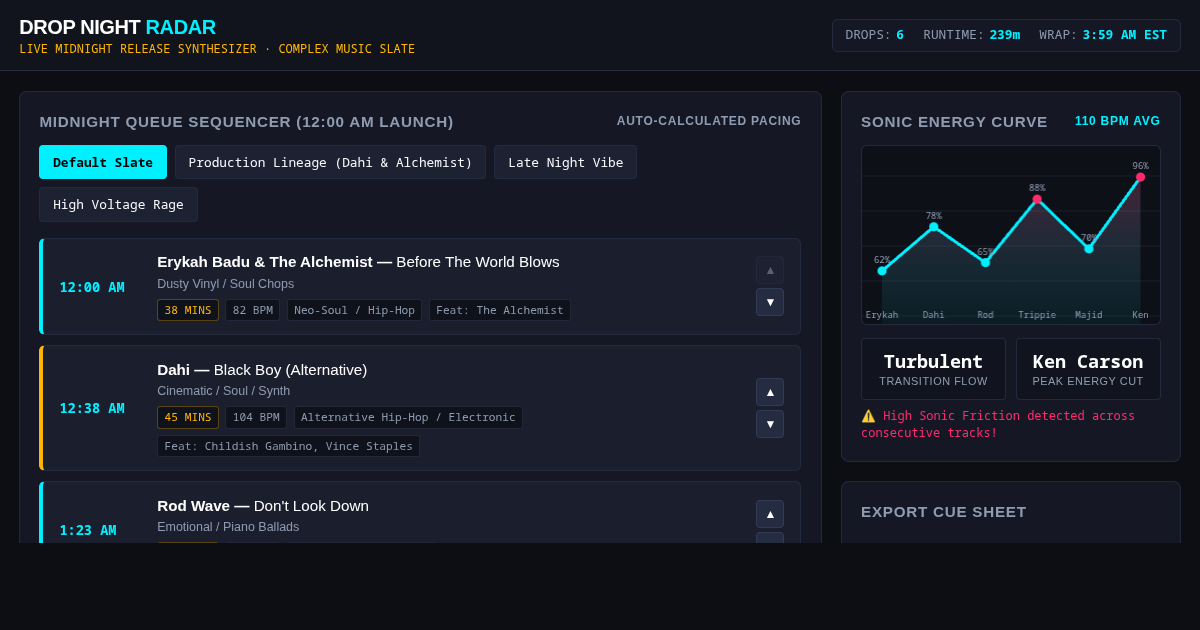Screen dimensions: 1200x630
Task: Click Dahi — Black Boy (Alternative) title
Action: [x=262, y=369]
